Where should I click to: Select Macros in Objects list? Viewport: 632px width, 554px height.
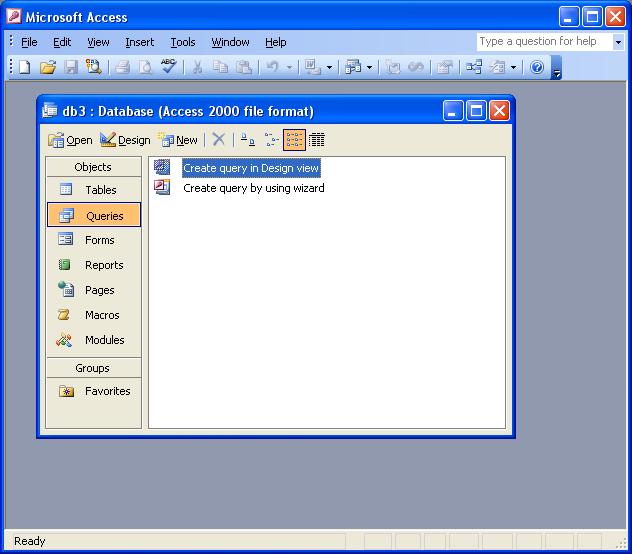[x=93, y=315]
